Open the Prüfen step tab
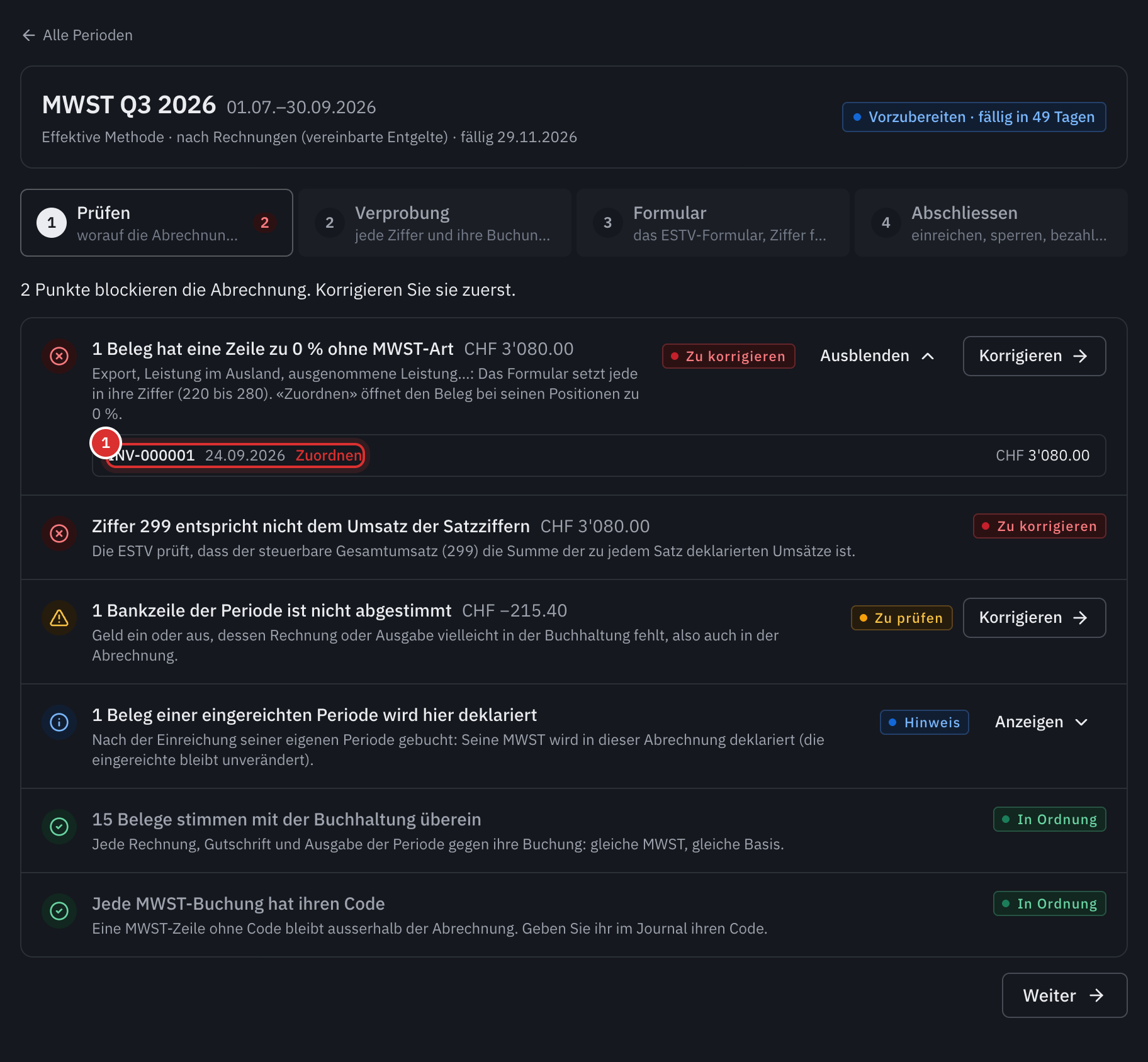The image size is (1148, 1062). 157,223
